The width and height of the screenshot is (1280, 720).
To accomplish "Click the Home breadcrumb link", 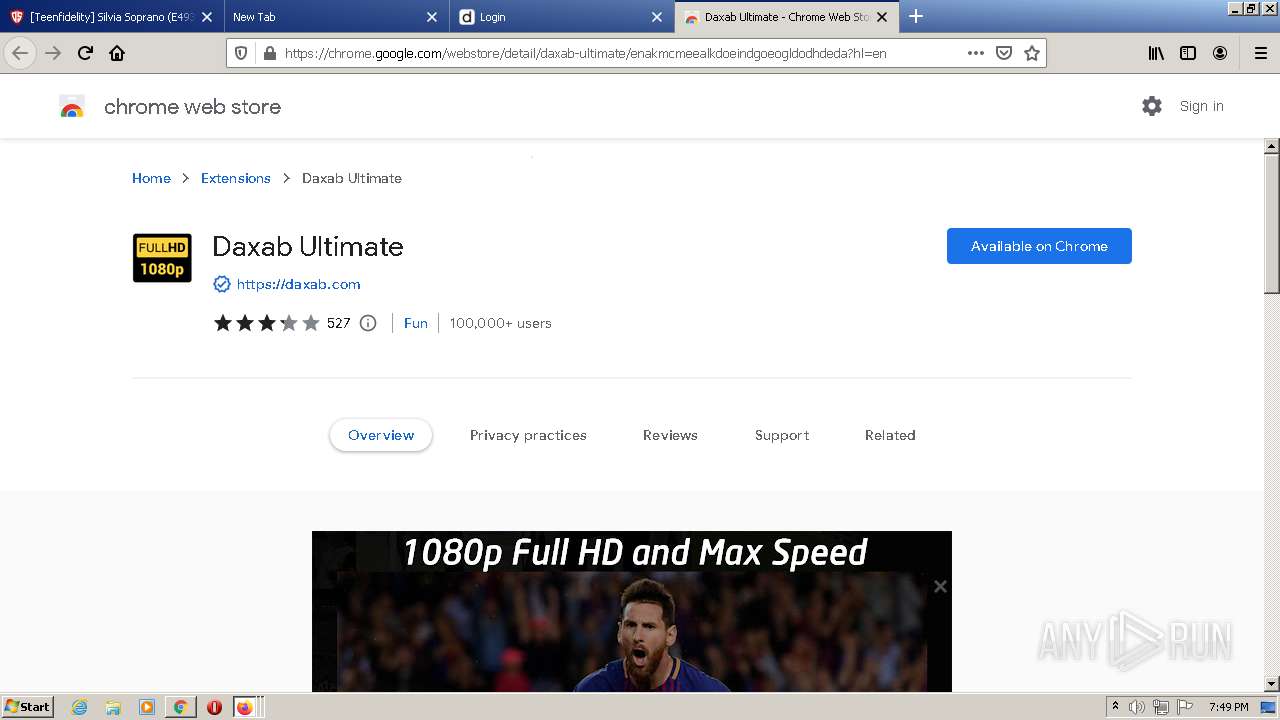I will pos(151,178).
